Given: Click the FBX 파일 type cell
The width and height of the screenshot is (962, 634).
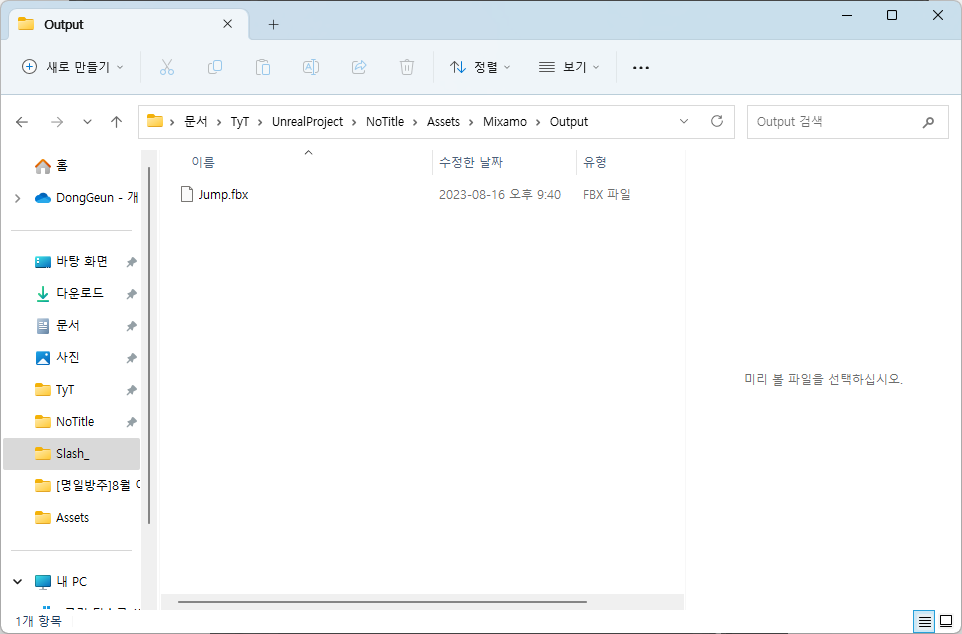Looking at the screenshot, I should click(x=607, y=195).
